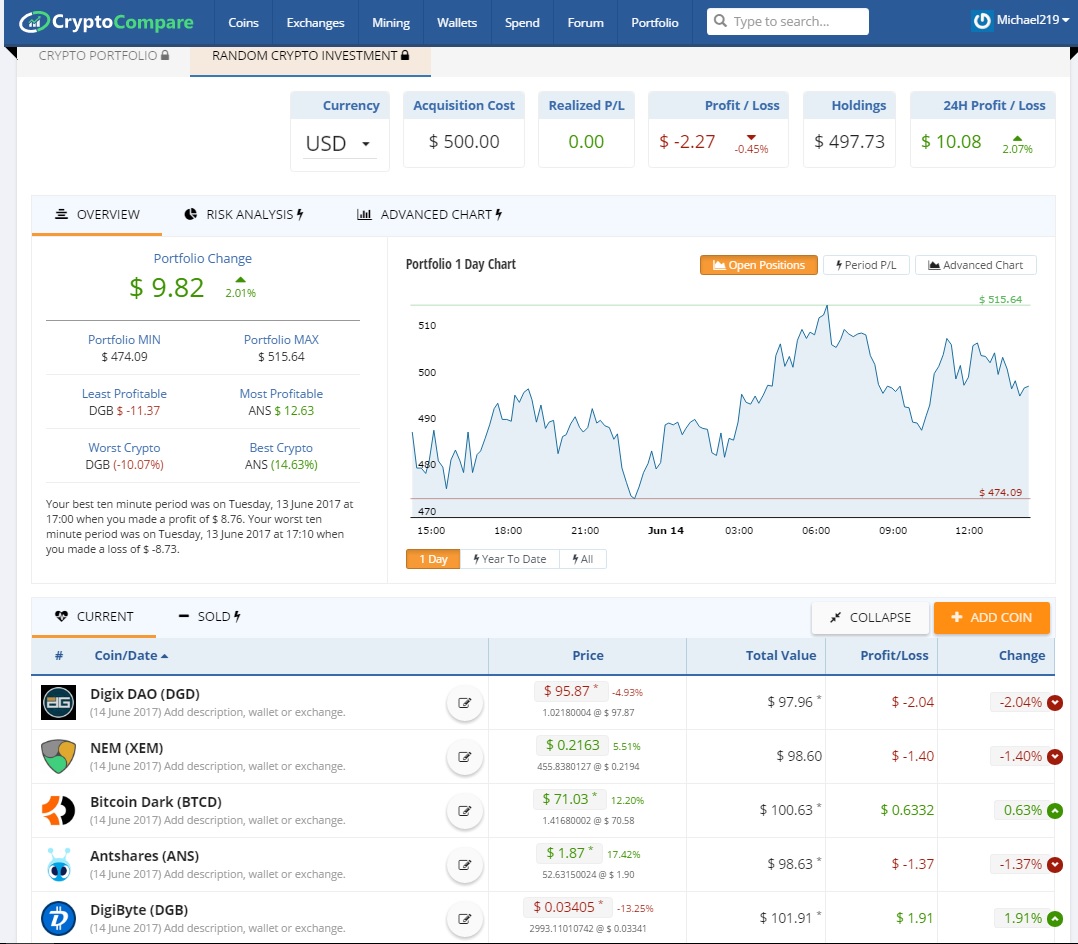Click the green up indicator for BTCD change
This screenshot has height=944, width=1078.
1055,811
